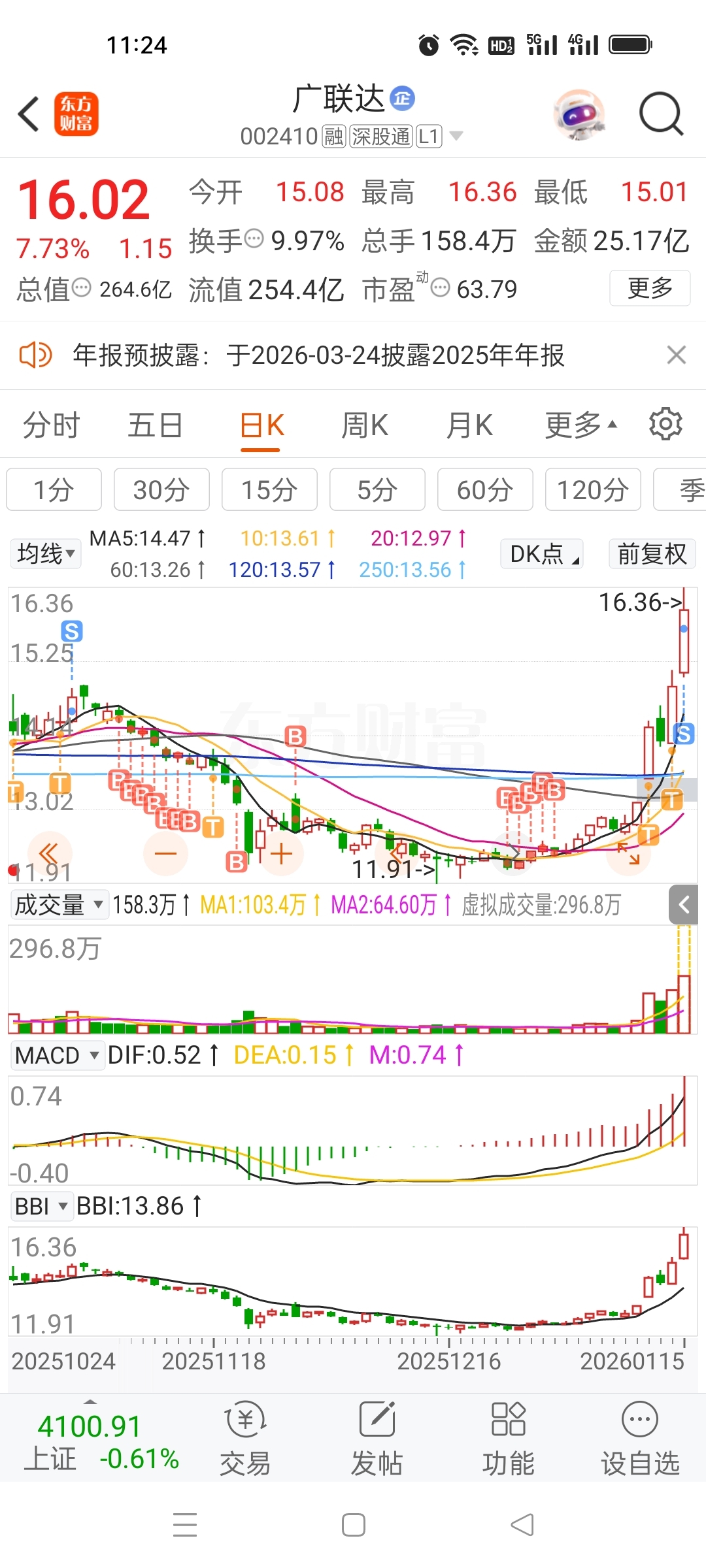Tap the 深股通 tag
706x1568 pixels.
380,137
